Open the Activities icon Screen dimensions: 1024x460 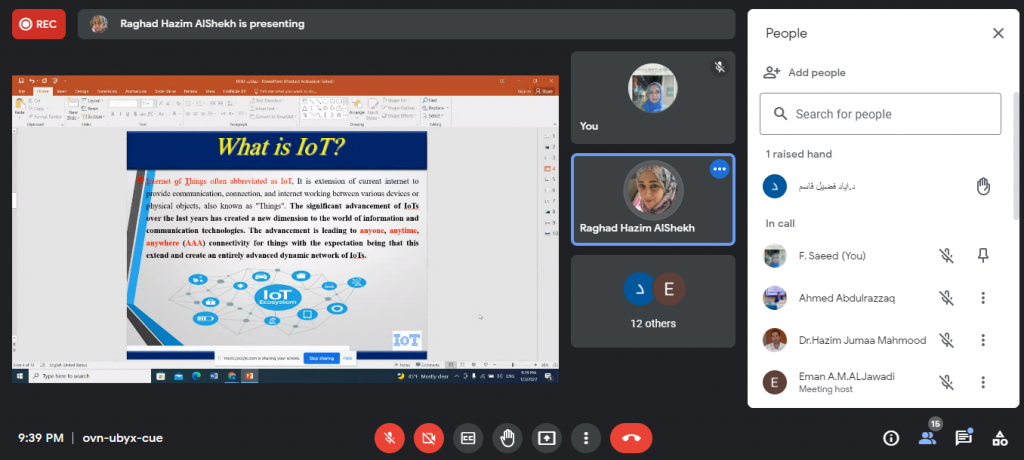click(999, 438)
